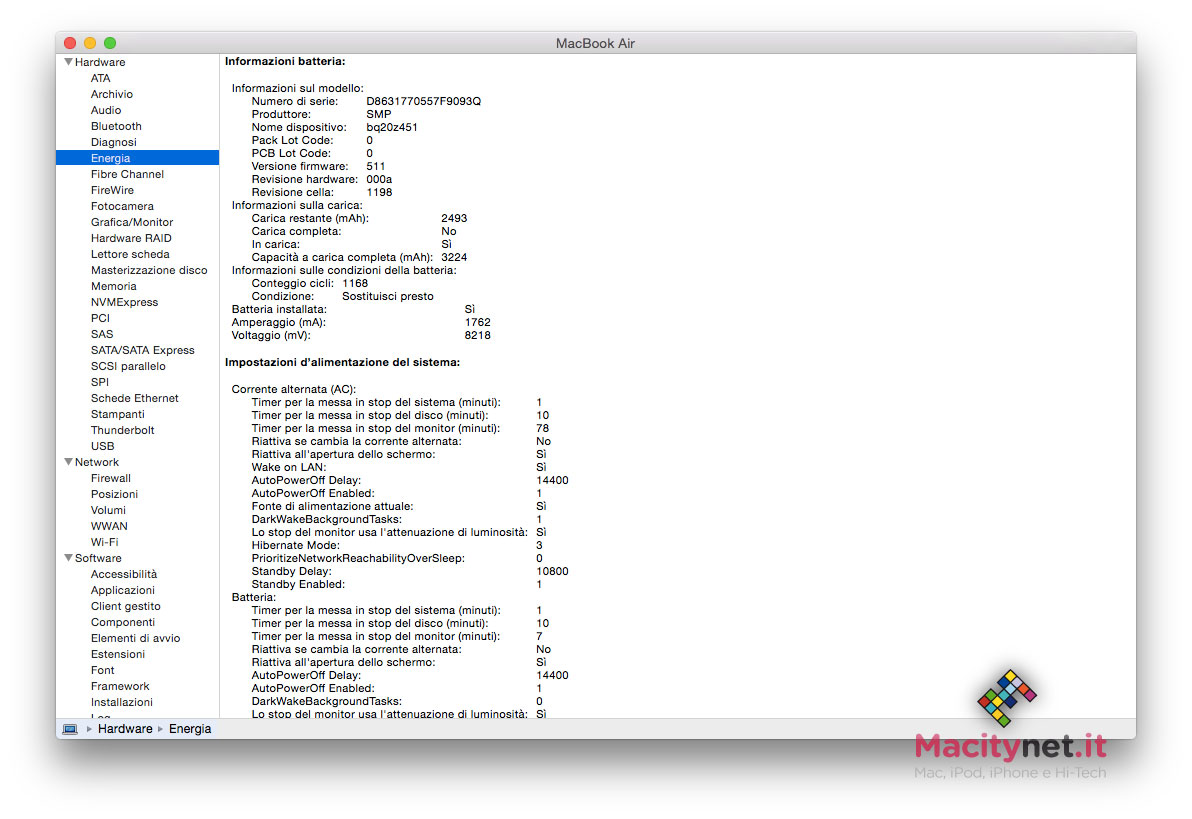Select Client gestito under Software

click(x=126, y=605)
